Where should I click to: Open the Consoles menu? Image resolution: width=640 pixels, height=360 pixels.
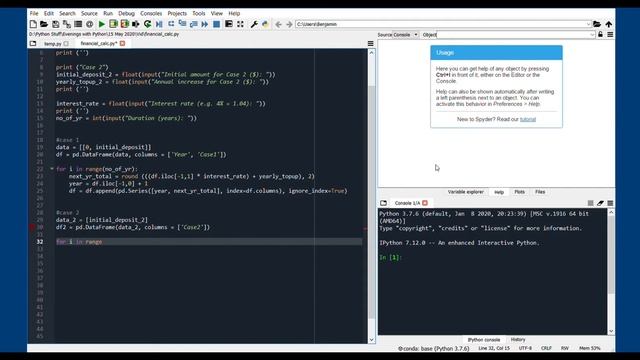coord(151,13)
